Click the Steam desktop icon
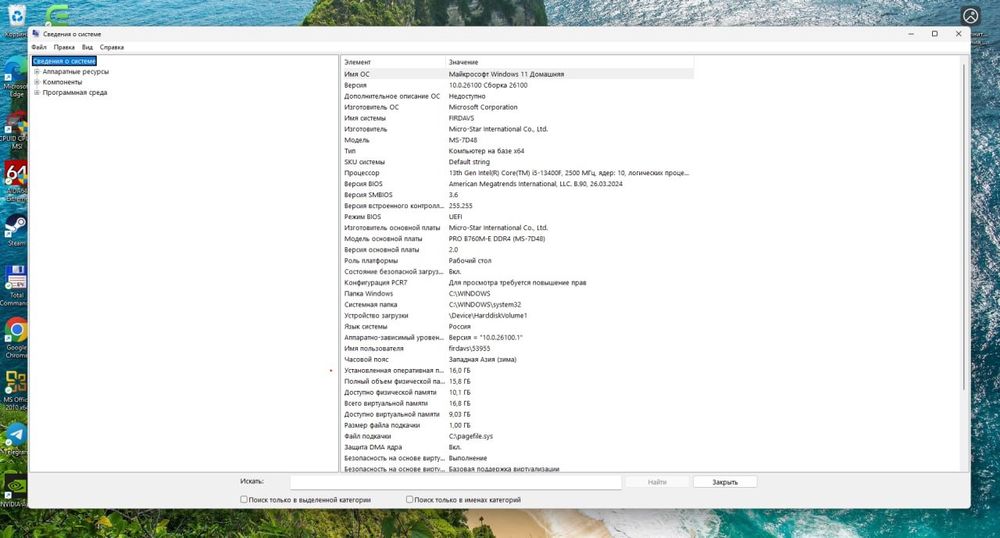Viewport: 1000px width, 538px height. click(15, 227)
